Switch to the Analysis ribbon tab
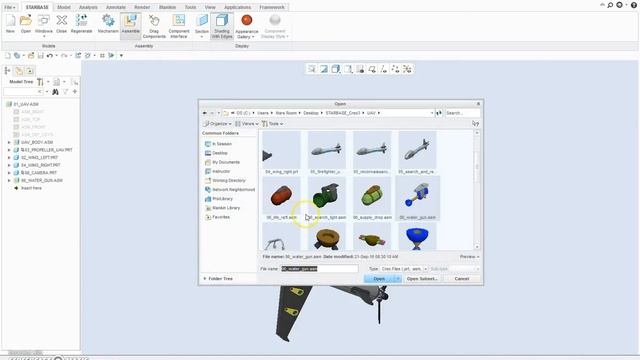 tap(88, 7)
